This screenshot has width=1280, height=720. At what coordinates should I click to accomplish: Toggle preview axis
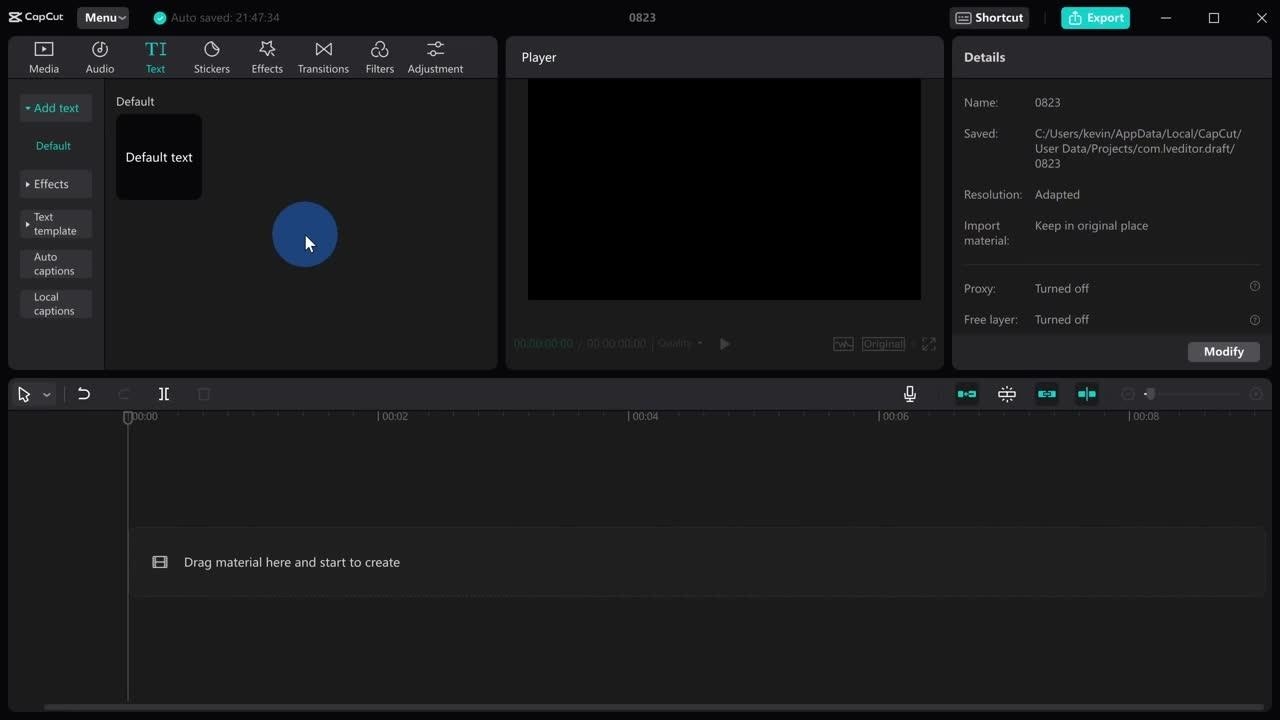click(1087, 394)
